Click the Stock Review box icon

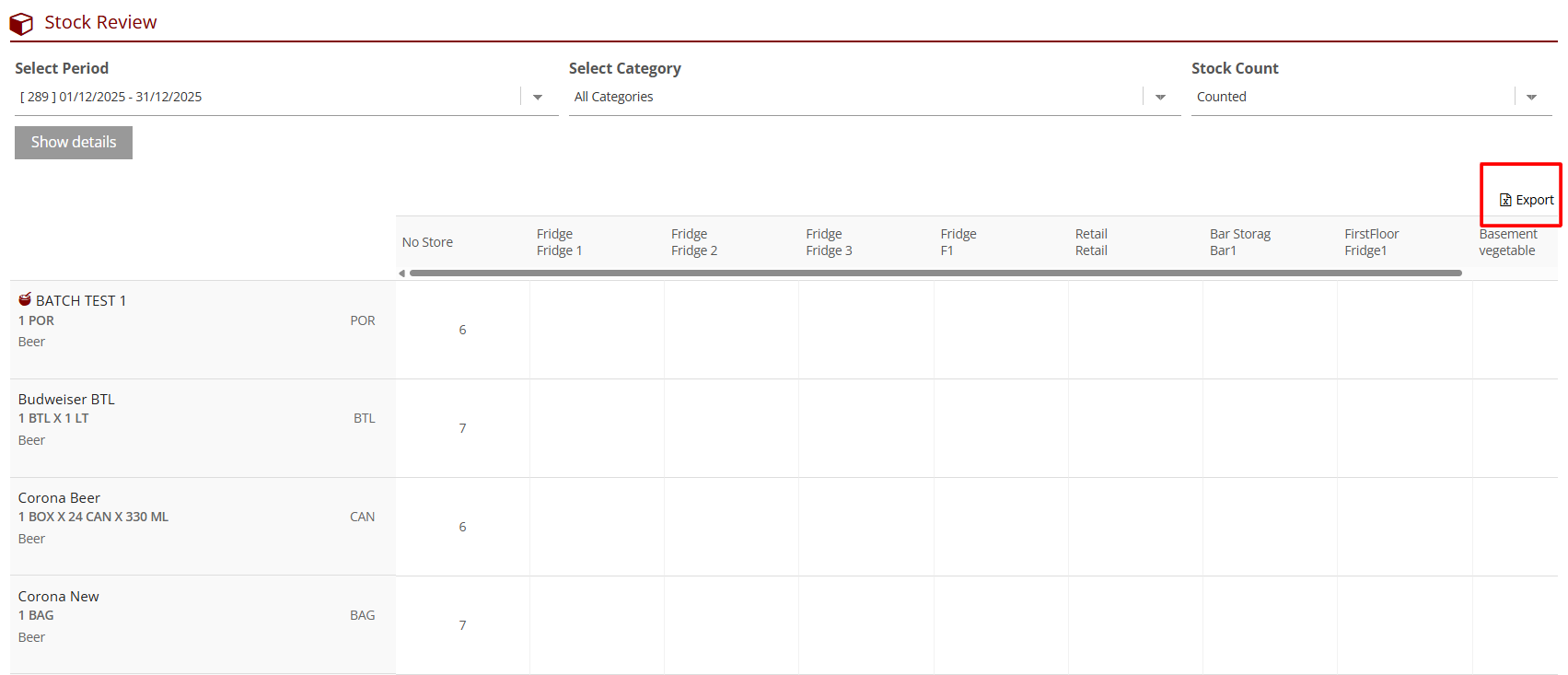[x=21, y=24]
